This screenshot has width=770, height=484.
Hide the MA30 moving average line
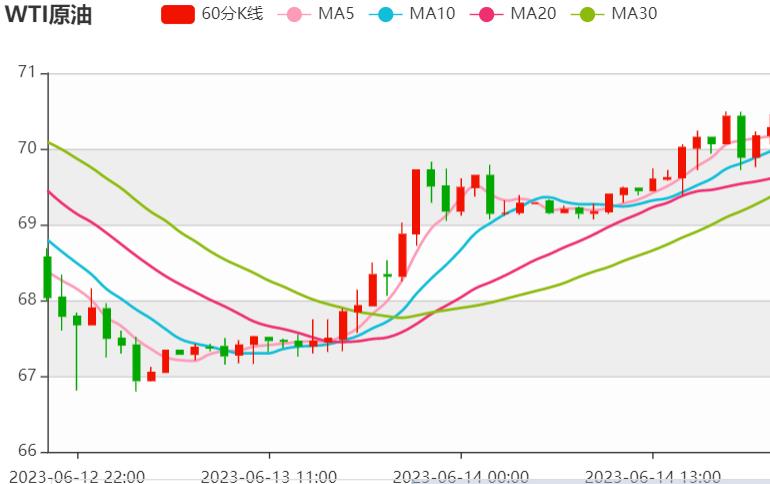pyautogui.click(x=614, y=14)
